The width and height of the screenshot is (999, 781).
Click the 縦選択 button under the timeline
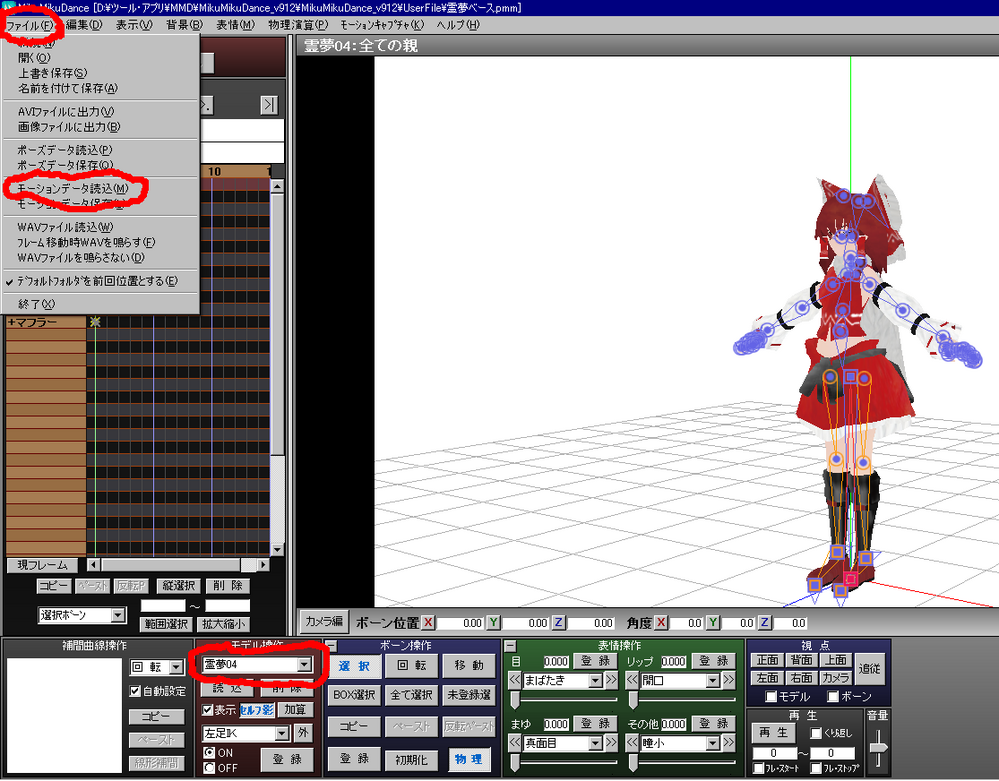click(x=178, y=585)
